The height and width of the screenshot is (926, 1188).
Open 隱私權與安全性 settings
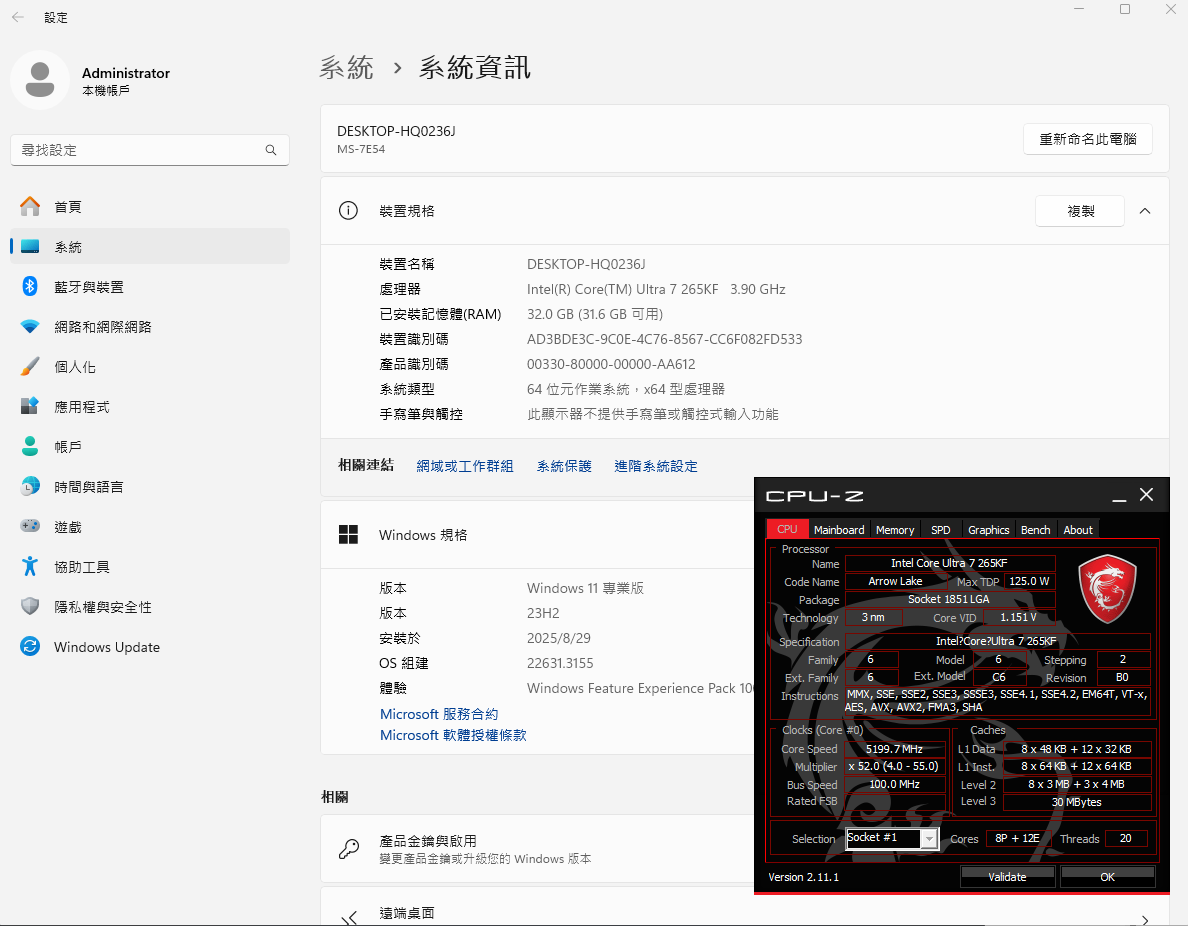[150, 607]
